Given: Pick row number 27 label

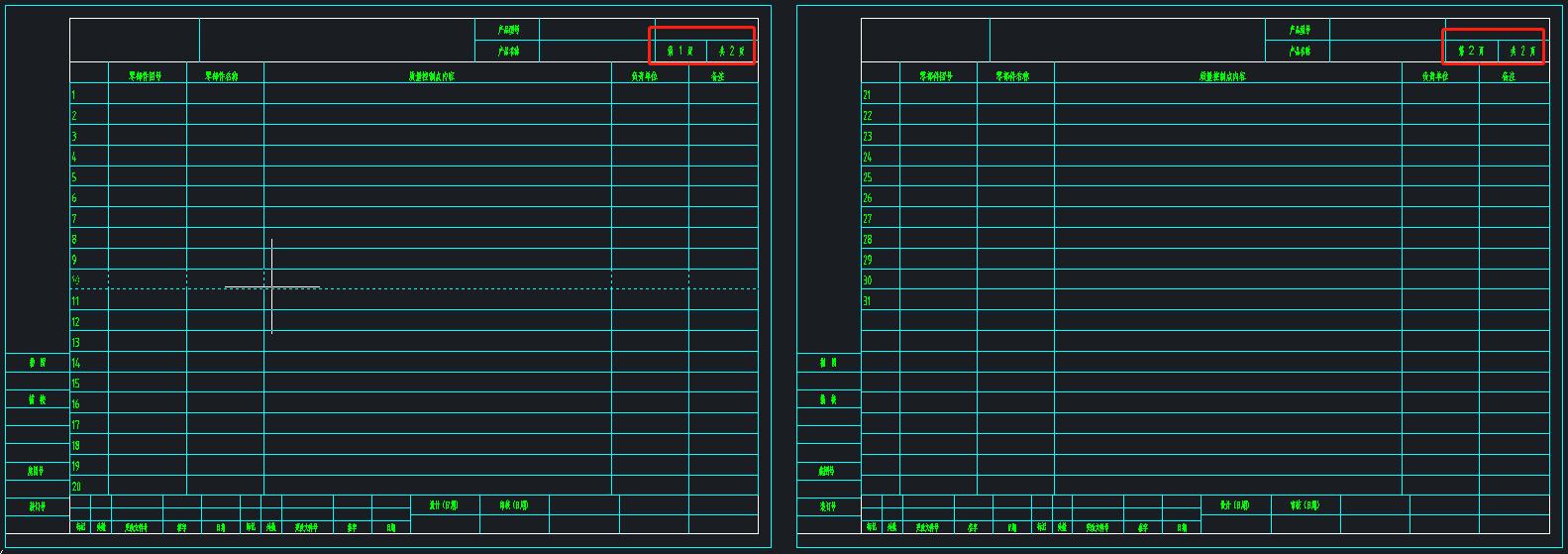Looking at the screenshot, I should click(x=867, y=219).
